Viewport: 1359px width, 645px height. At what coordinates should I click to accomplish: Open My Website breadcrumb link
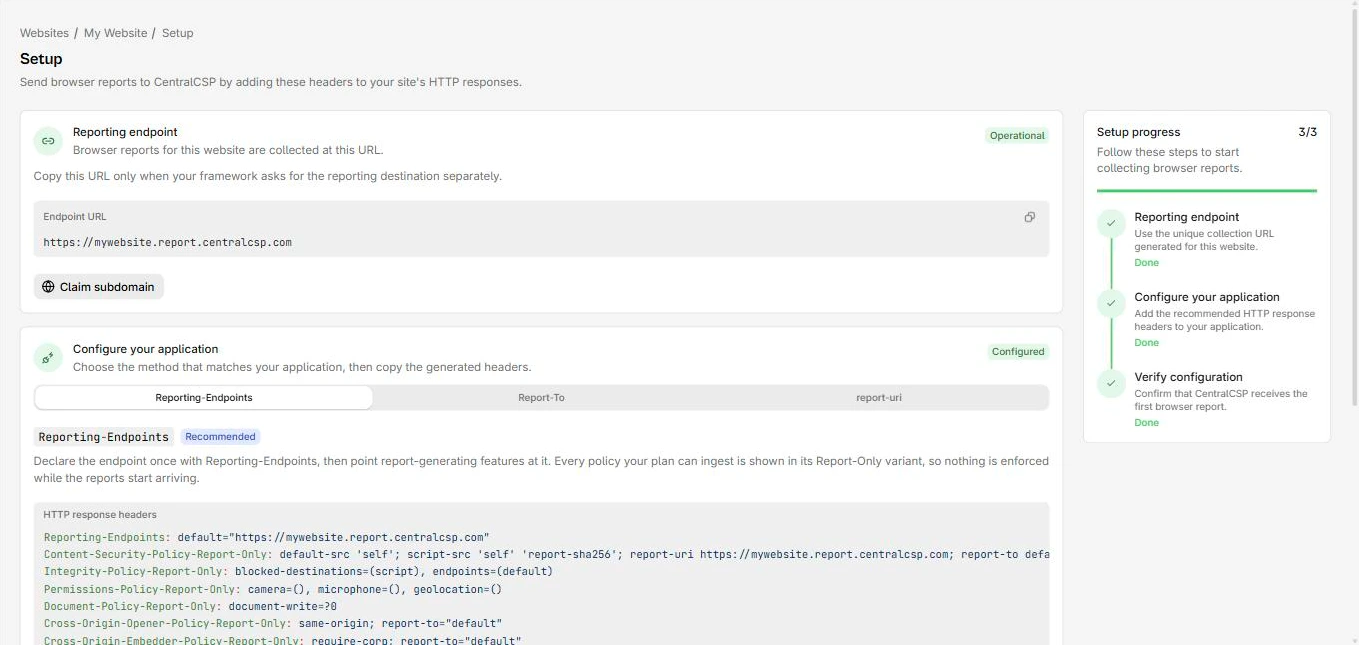[115, 33]
